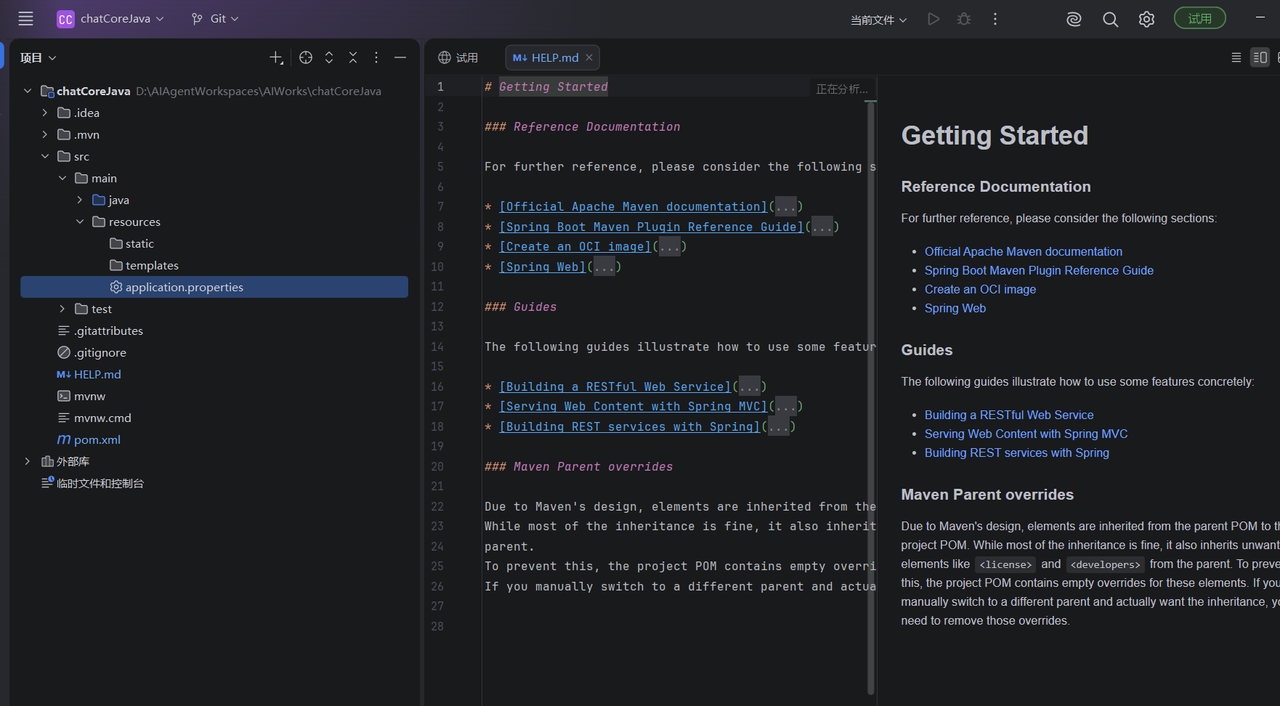Expand the java folder
Viewport: 1280px width, 706px height.
pyautogui.click(x=80, y=200)
